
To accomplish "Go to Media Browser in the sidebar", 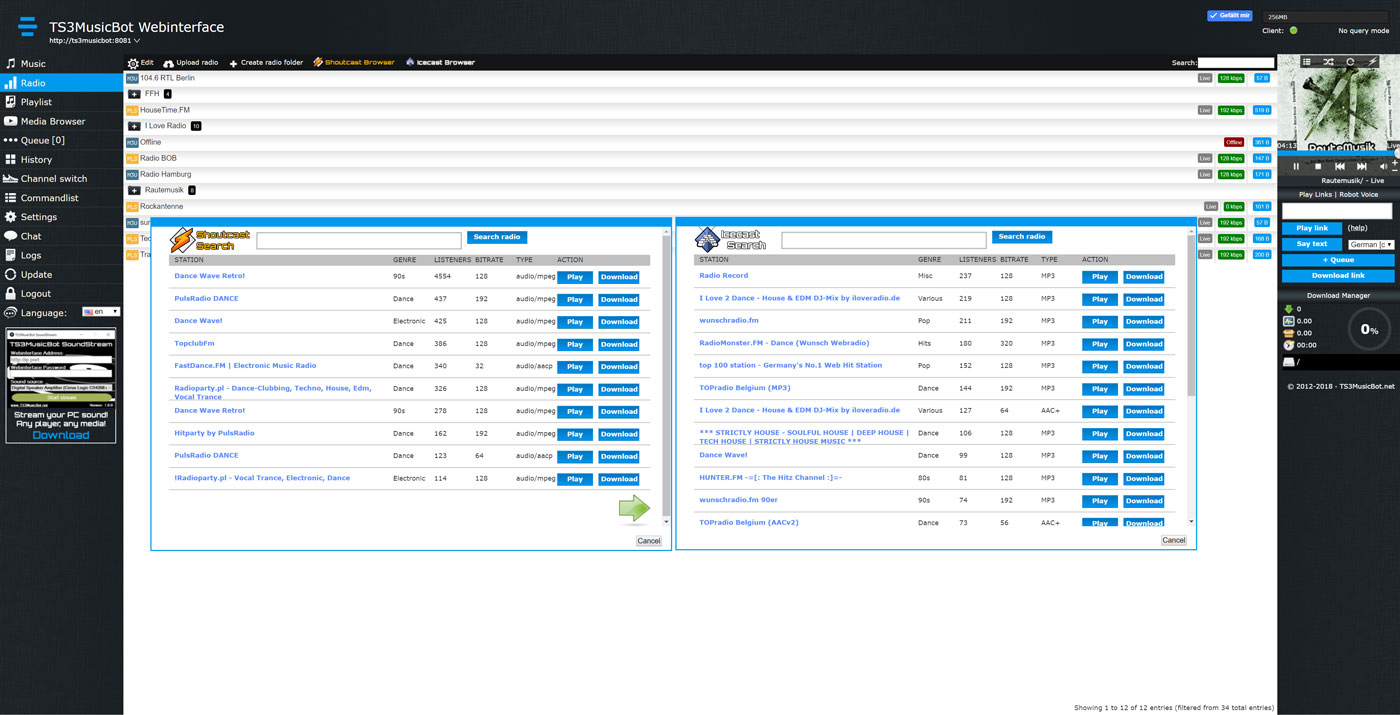I will pos(52,121).
